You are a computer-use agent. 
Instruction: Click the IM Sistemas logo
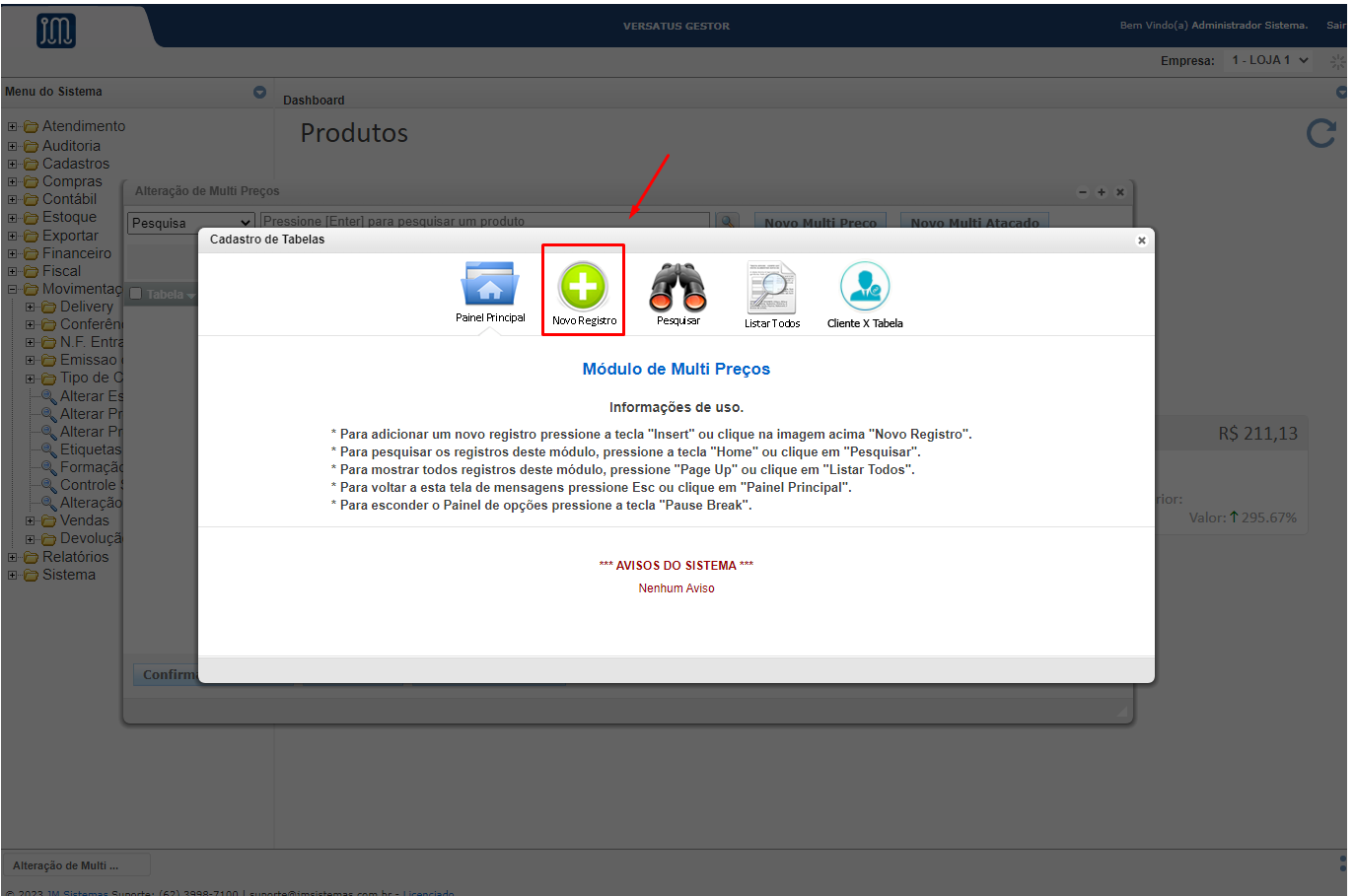[x=56, y=31]
